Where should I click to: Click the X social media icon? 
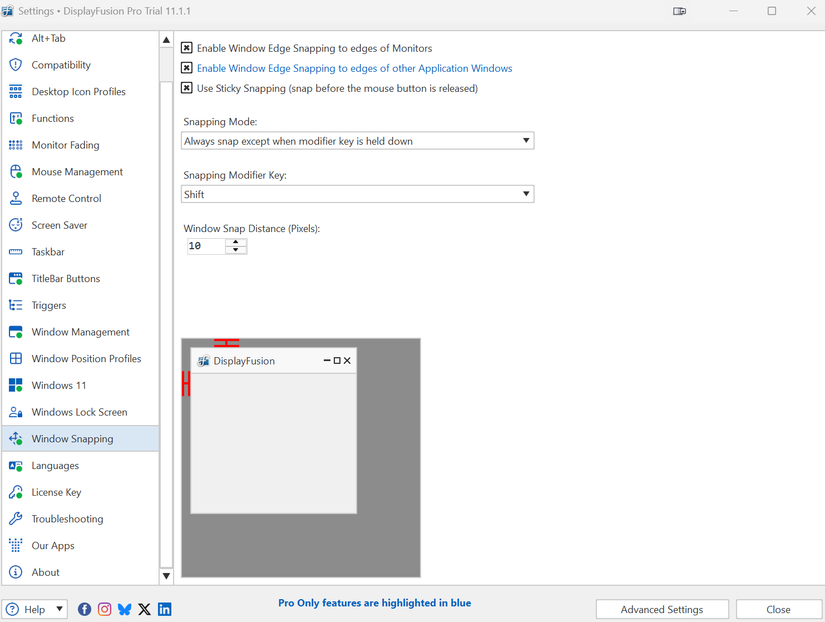coord(144,609)
